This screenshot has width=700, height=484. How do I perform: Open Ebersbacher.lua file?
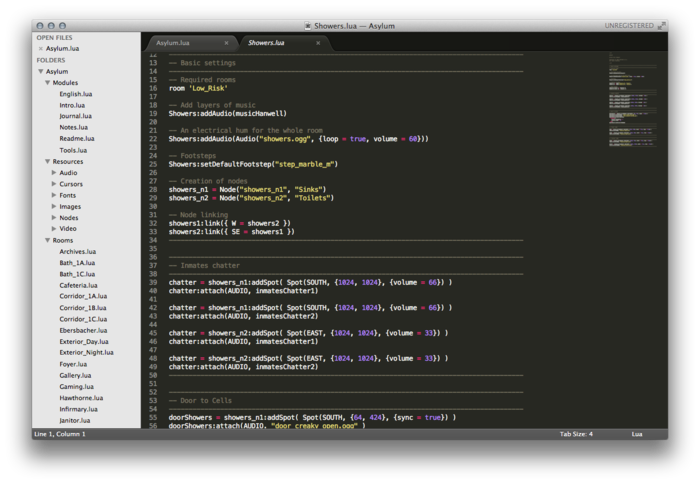tap(83, 330)
